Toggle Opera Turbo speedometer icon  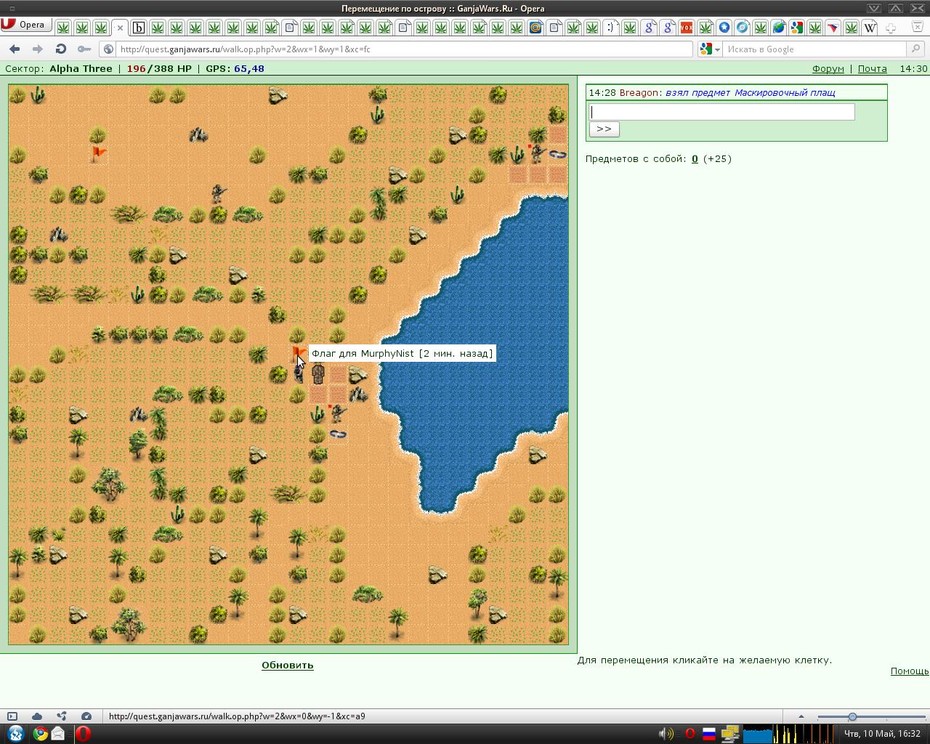pyautogui.click(x=86, y=716)
